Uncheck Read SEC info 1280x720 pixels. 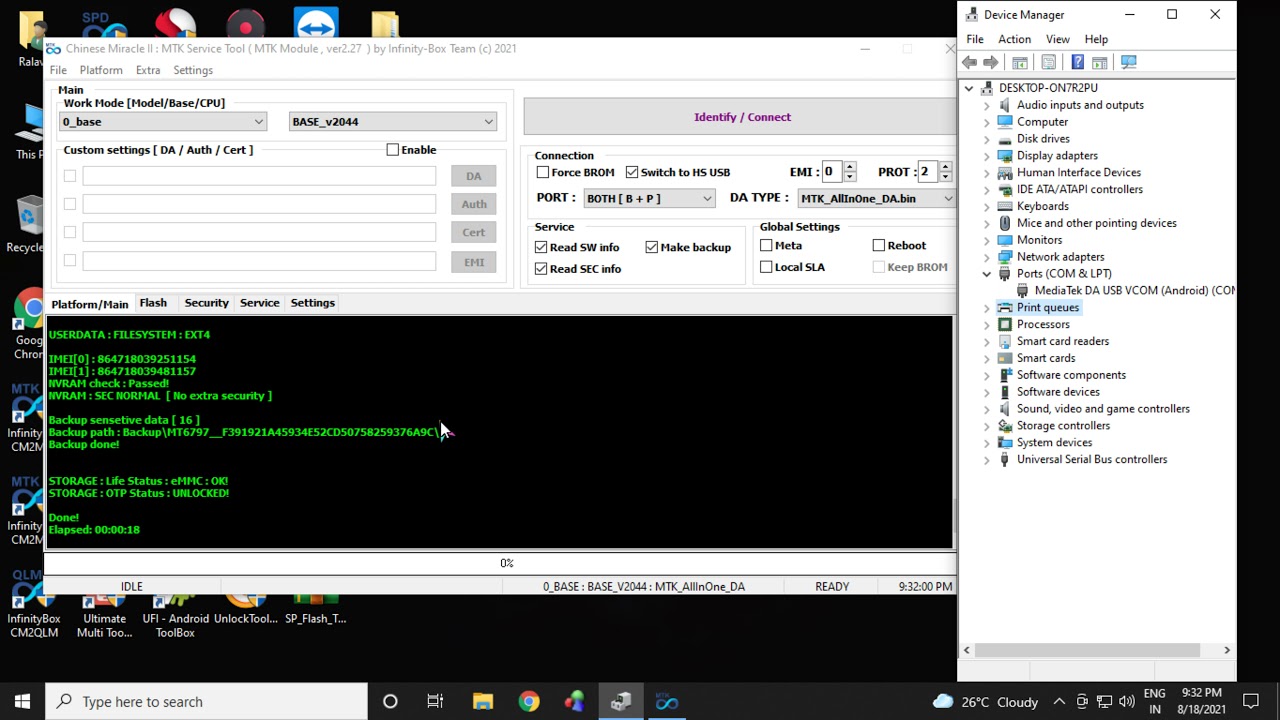[541, 269]
